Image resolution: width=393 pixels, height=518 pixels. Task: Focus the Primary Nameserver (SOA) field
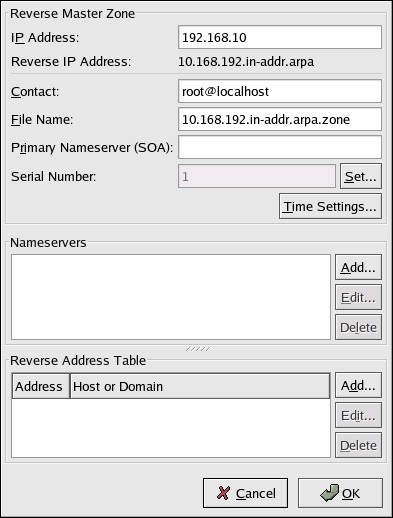click(280, 147)
